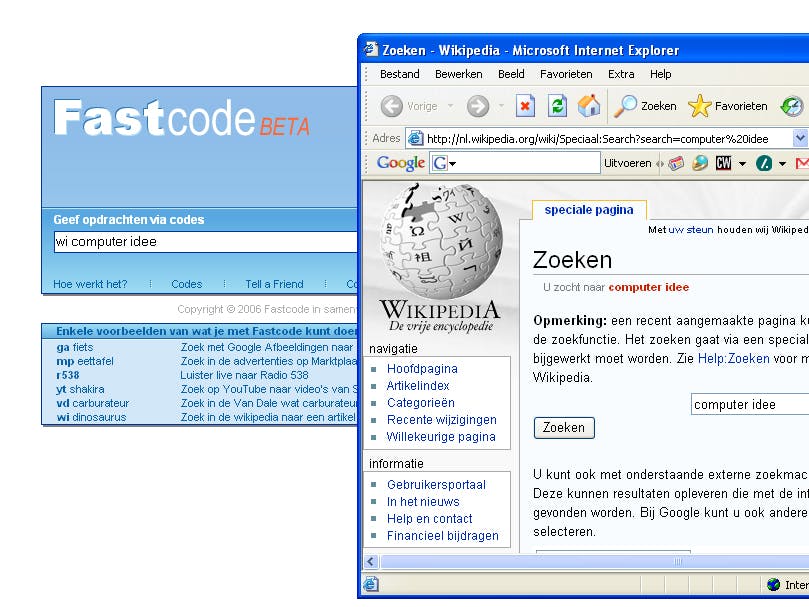Screen dimensions: 809x607
Task: Follow the 'uw steun' link
Action: [691, 230]
